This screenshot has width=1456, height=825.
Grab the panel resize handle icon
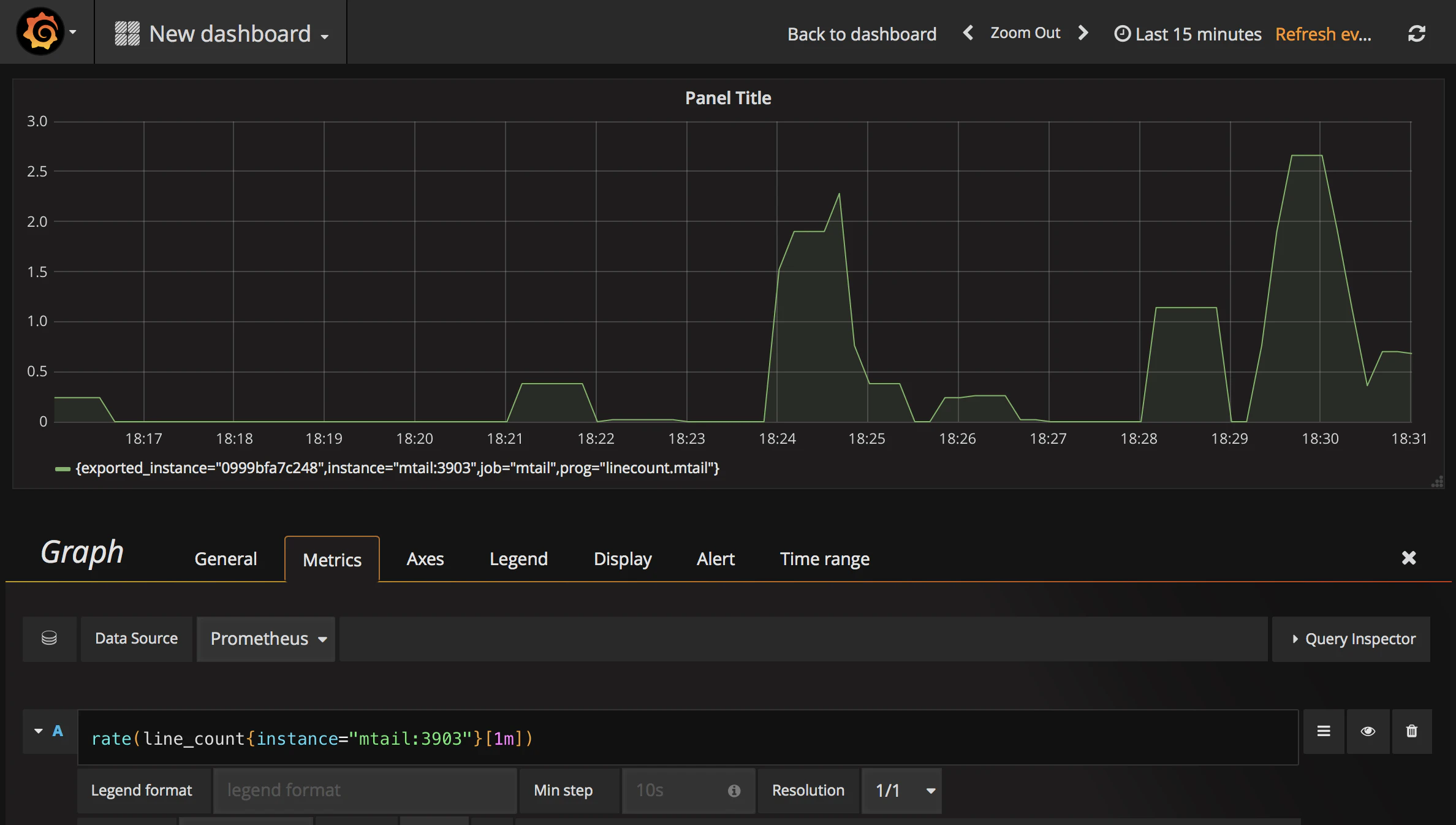click(1437, 482)
